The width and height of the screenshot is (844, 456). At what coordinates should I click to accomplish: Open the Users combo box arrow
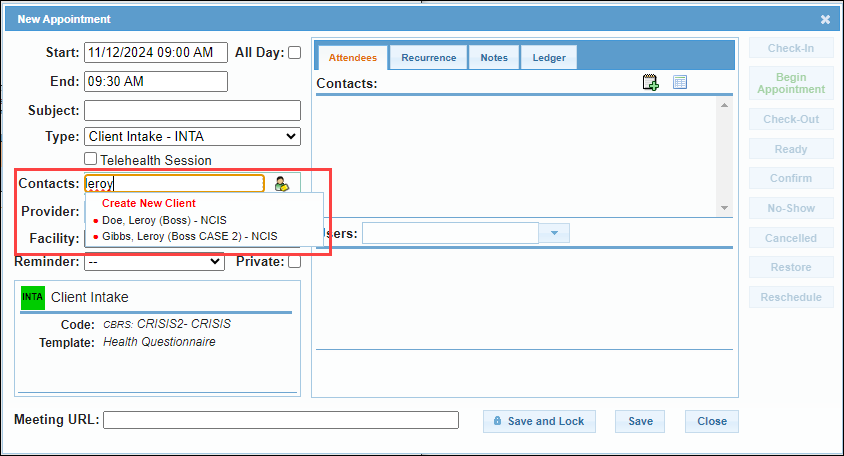coord(554,233)
